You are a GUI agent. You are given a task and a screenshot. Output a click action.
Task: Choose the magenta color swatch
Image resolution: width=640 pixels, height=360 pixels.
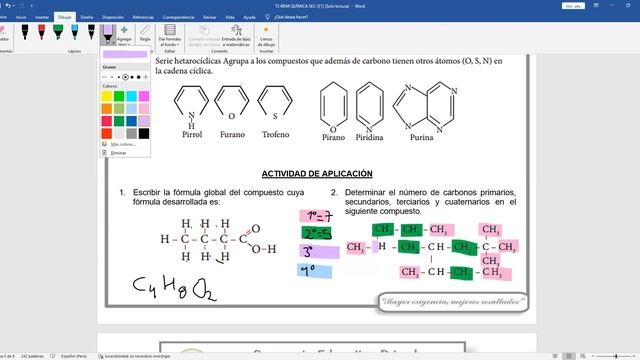click(x=144, y=96)
